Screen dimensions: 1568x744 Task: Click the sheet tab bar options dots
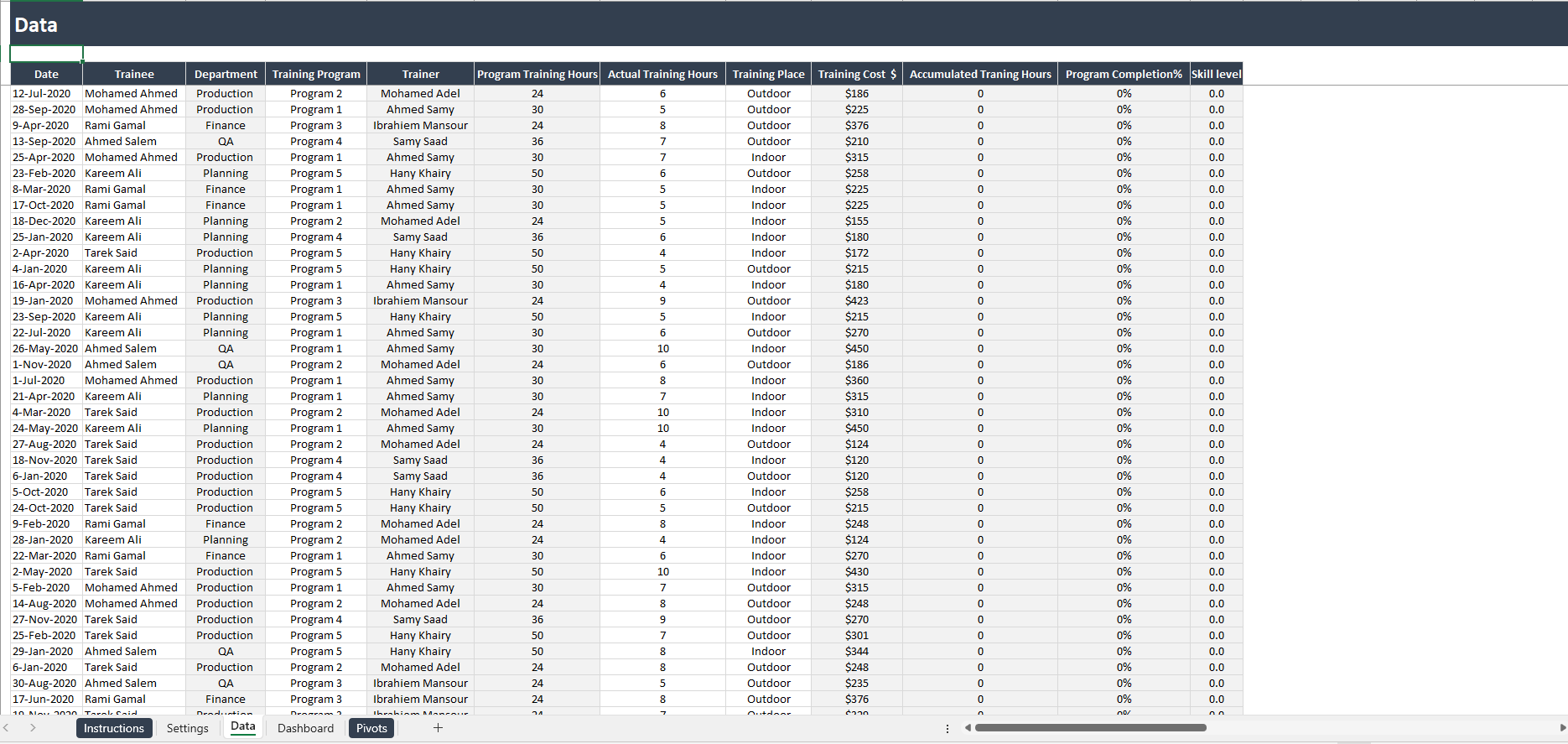(948, 729)
